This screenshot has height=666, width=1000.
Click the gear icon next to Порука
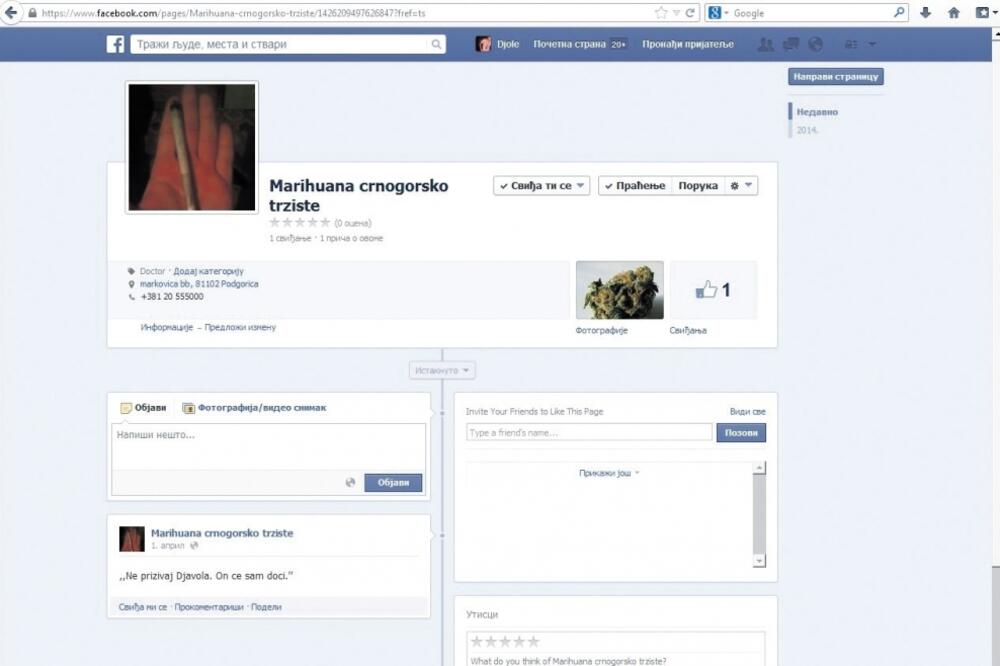[x=734, y=185]
